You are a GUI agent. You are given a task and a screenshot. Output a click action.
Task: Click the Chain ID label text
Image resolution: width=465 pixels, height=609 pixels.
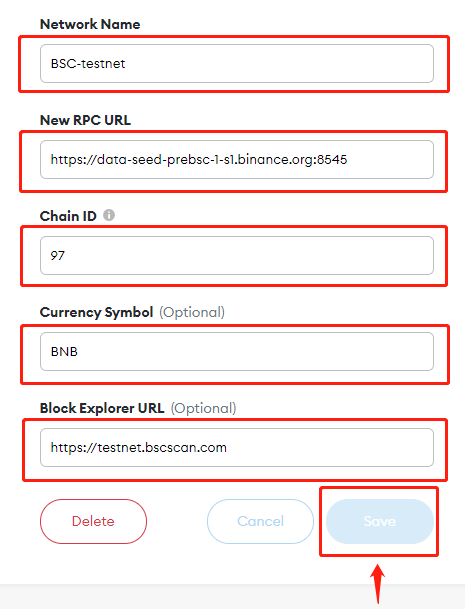68,216
